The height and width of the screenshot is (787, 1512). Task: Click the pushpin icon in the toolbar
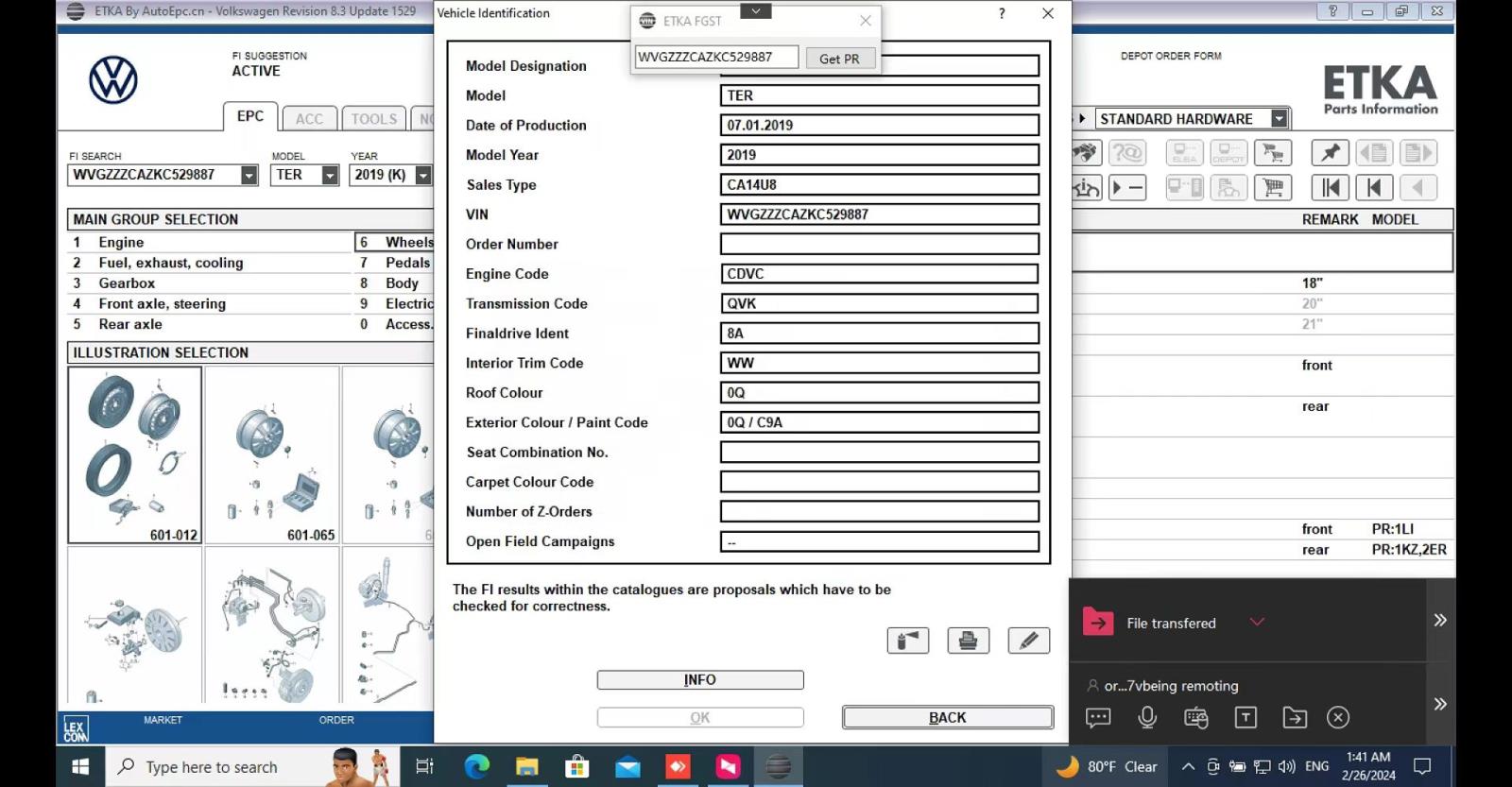(x=1331, y=152)
